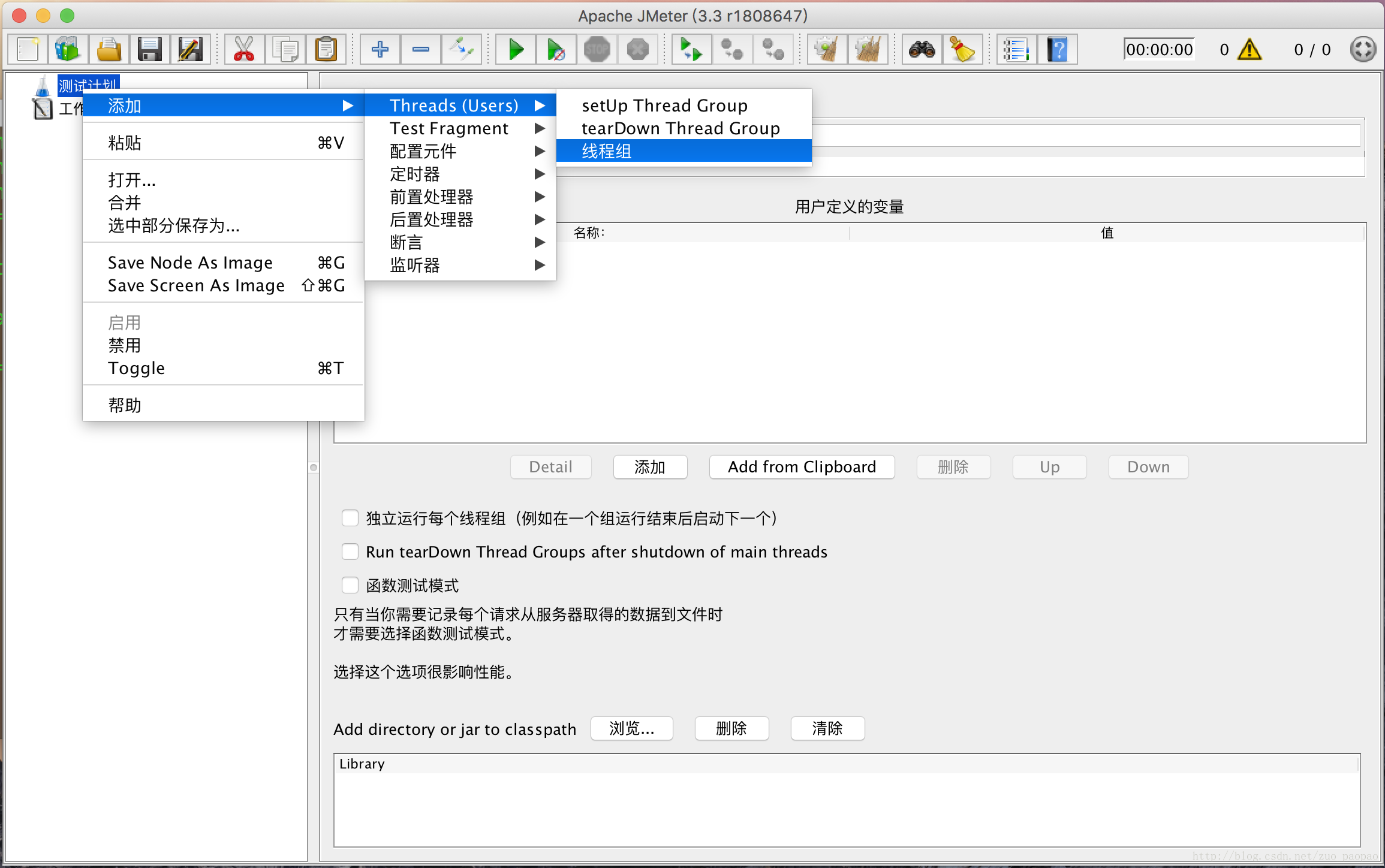Screen dimensions: 1385x868
Task: Click the Clear All double broom icon
Action: (868, 49)
